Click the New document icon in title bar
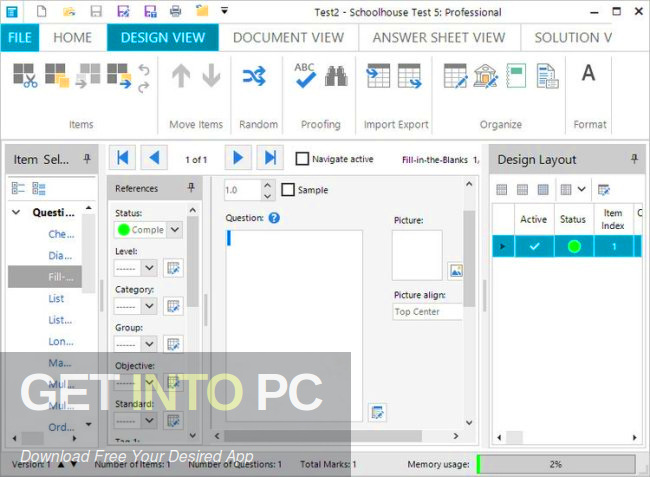 pyautogui.click(x=41, y=11)
